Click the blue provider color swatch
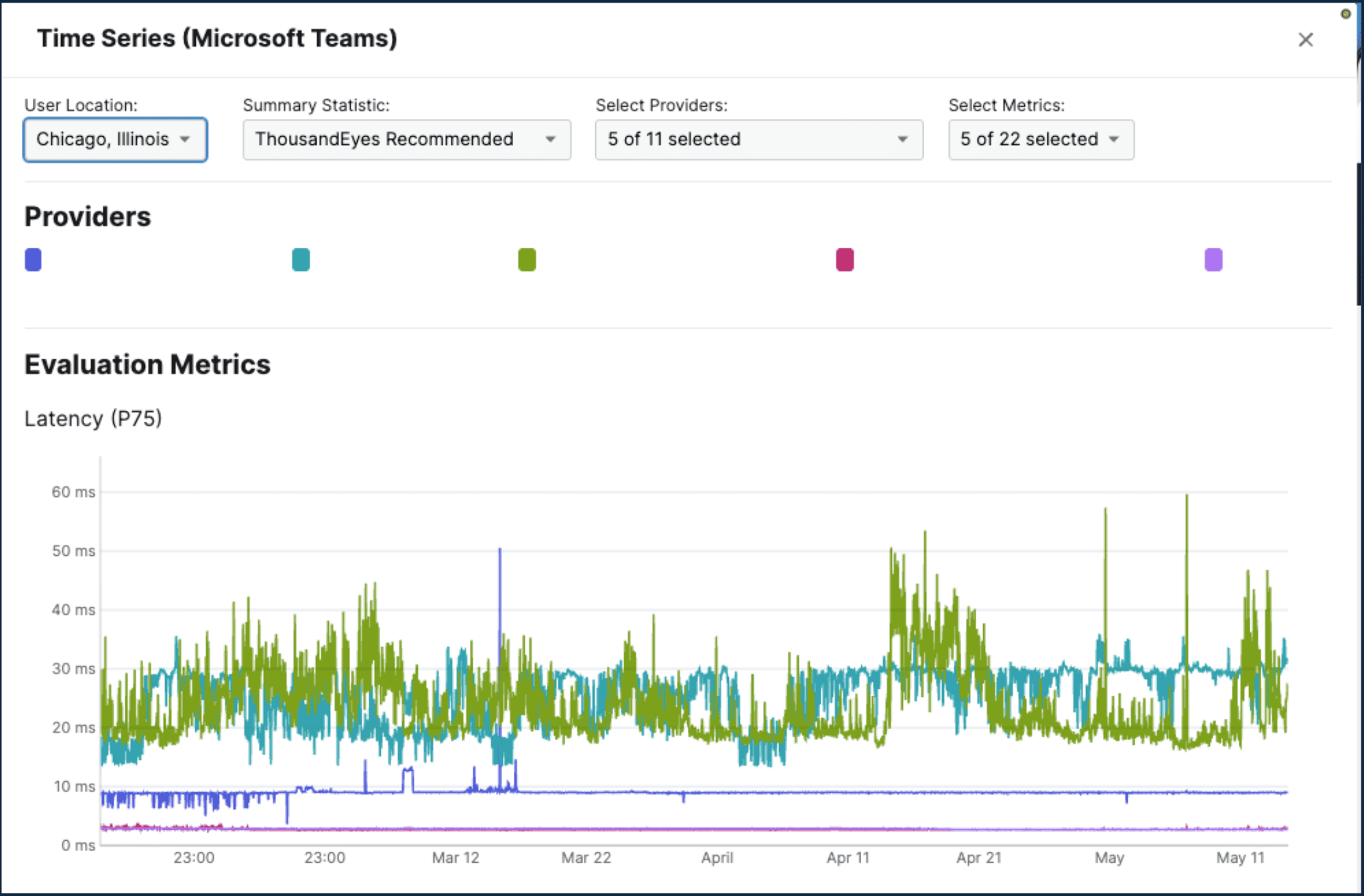Image resolution: width=1364 pixels, height=896 pixels. tap(33, 260)
